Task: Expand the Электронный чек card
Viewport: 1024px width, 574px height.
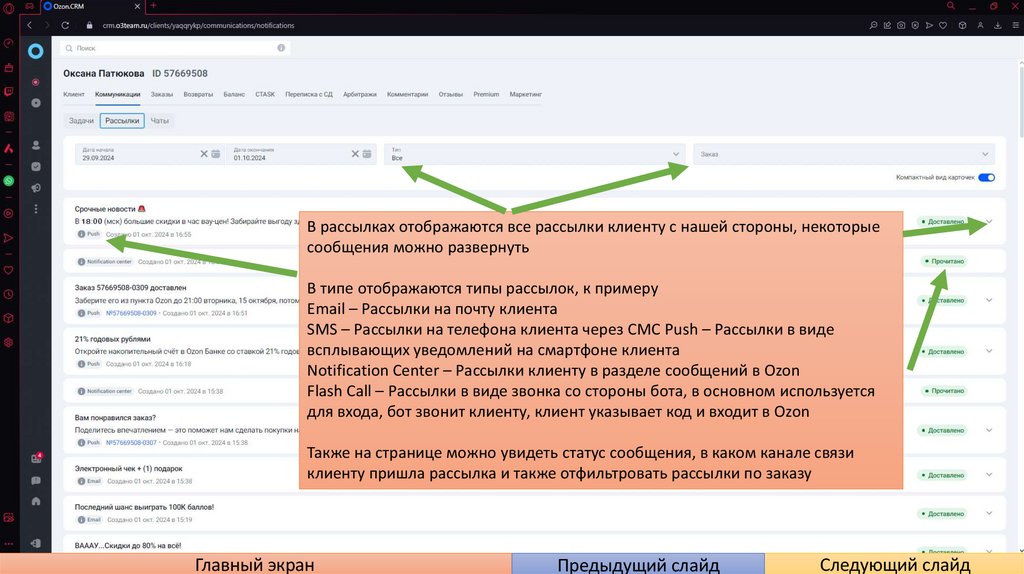Action: (989, 475)
